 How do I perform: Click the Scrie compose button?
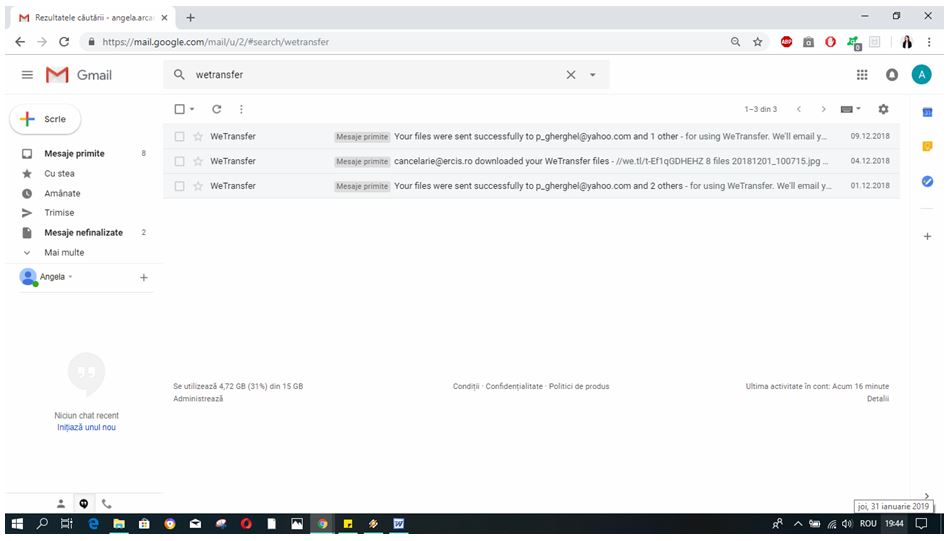click(x=45, y=119)
